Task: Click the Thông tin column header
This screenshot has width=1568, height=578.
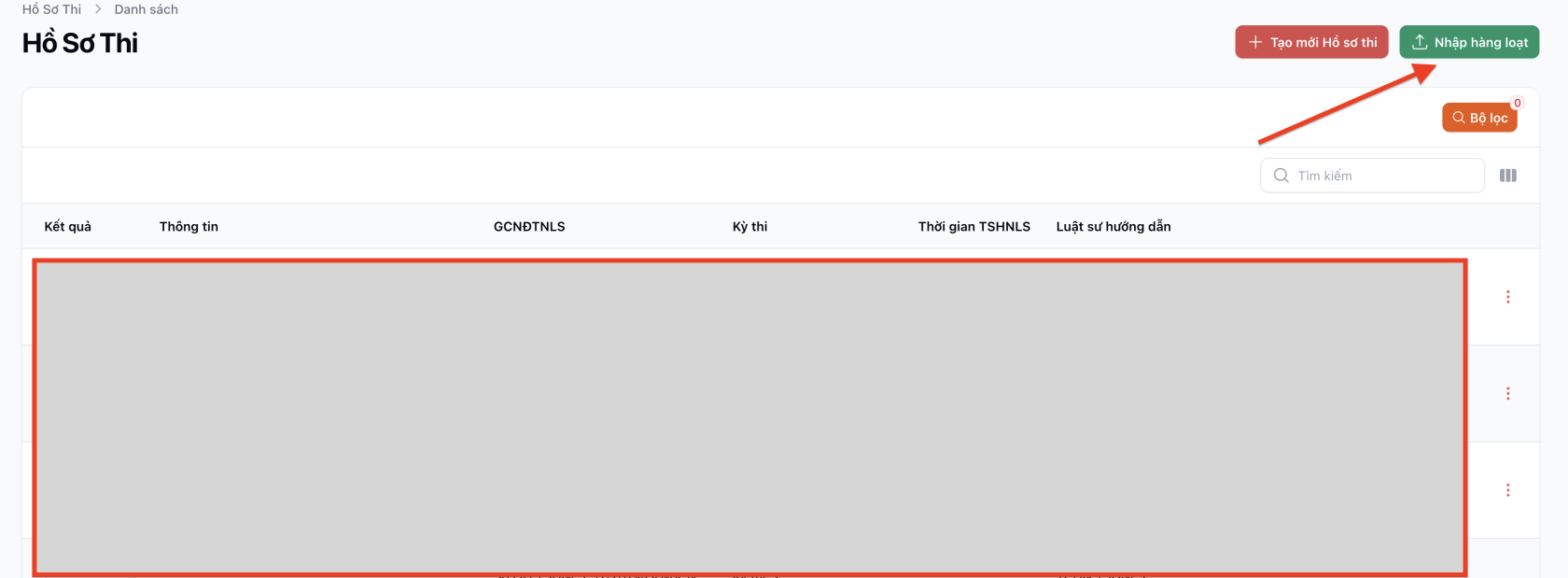Action: pos(189,227)
